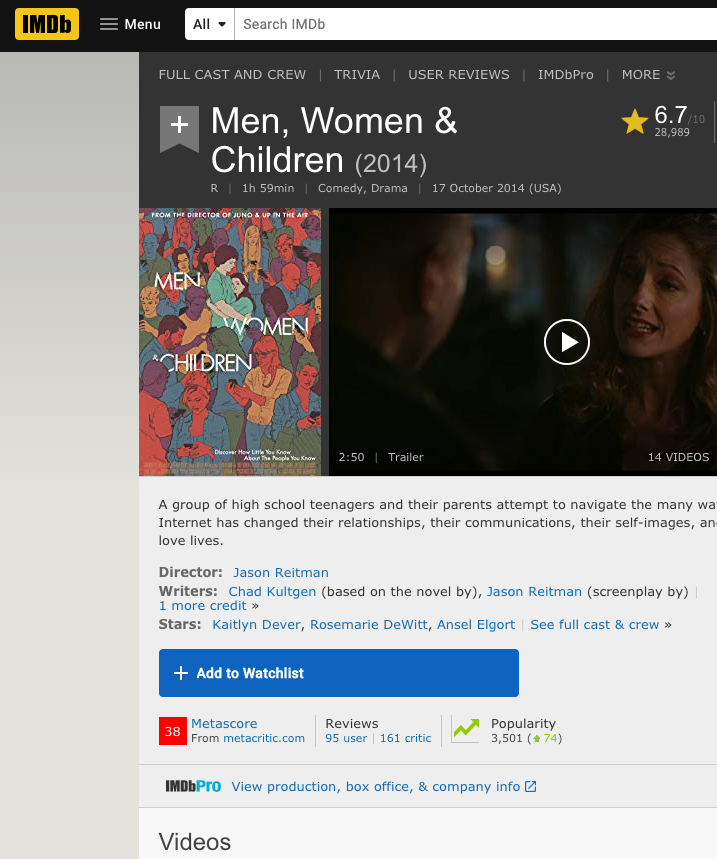
Task: Expand the More dropdown
Action: (648, 75)
